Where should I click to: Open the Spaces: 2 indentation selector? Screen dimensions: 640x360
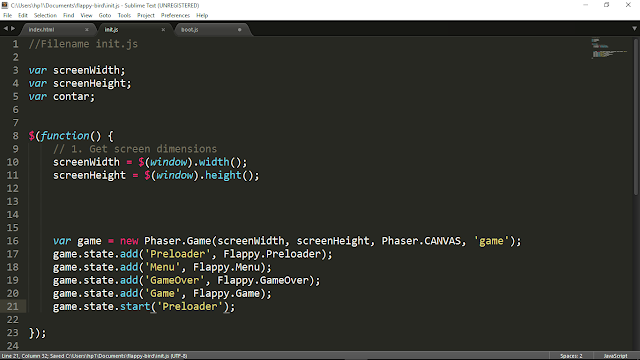[x=571, y=356]
